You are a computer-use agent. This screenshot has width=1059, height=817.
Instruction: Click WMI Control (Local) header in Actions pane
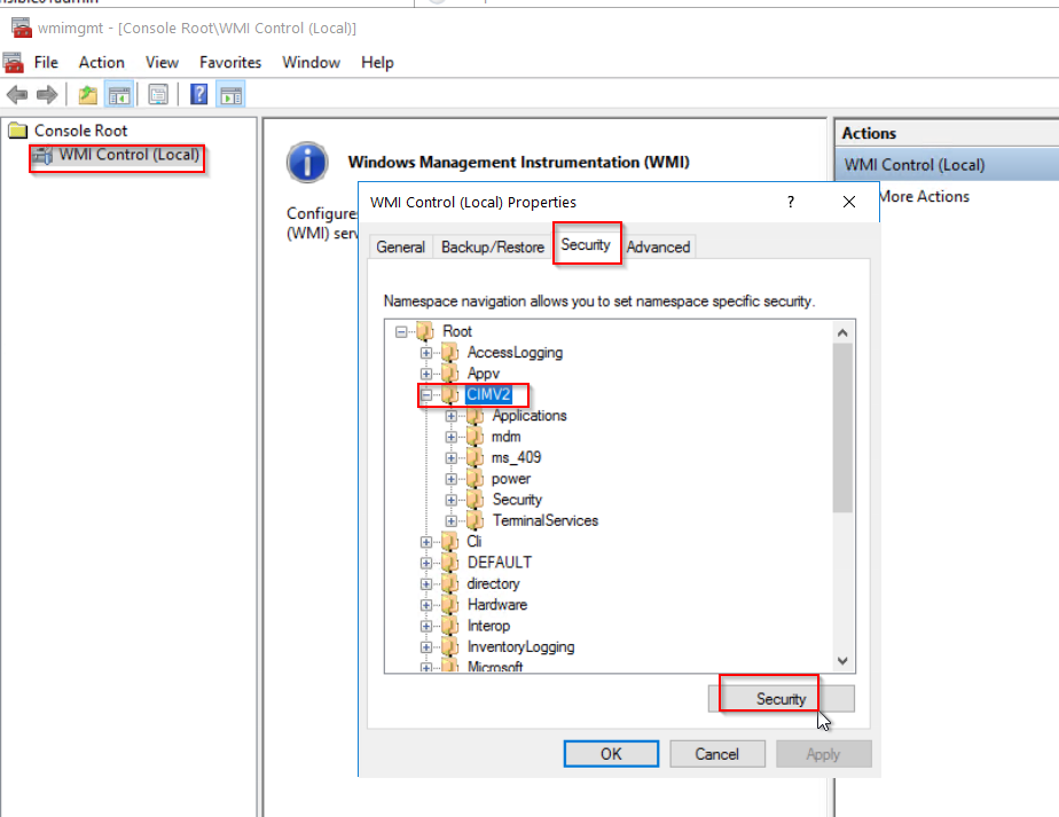947,165
